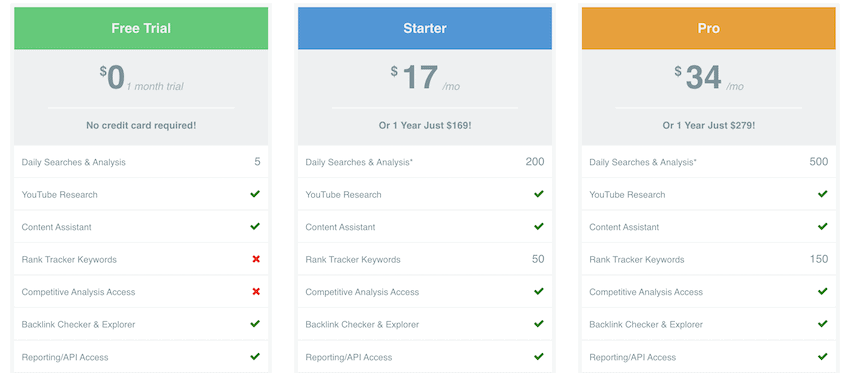Click the Pro $34 /mo price
The image size is (850, 373).
pos(709,78)
